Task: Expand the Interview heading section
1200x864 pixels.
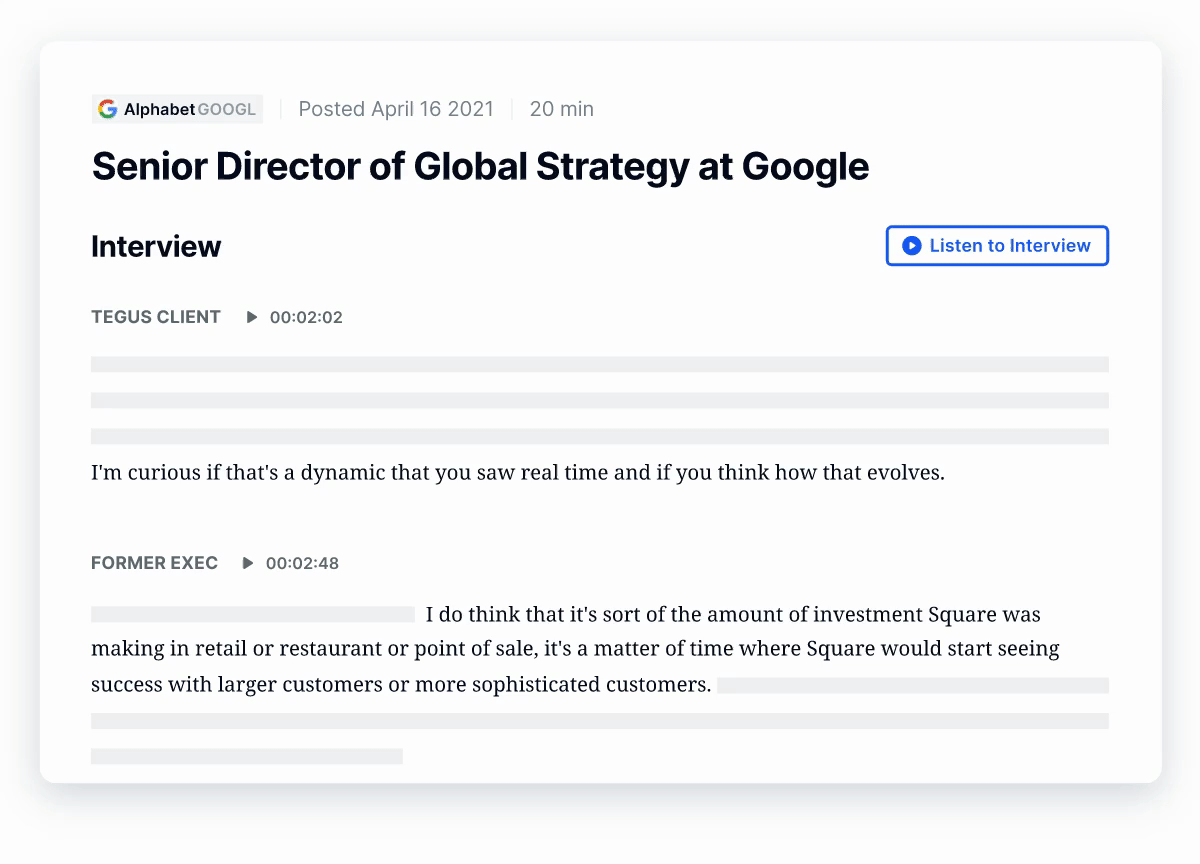Action: pos(156,246)
